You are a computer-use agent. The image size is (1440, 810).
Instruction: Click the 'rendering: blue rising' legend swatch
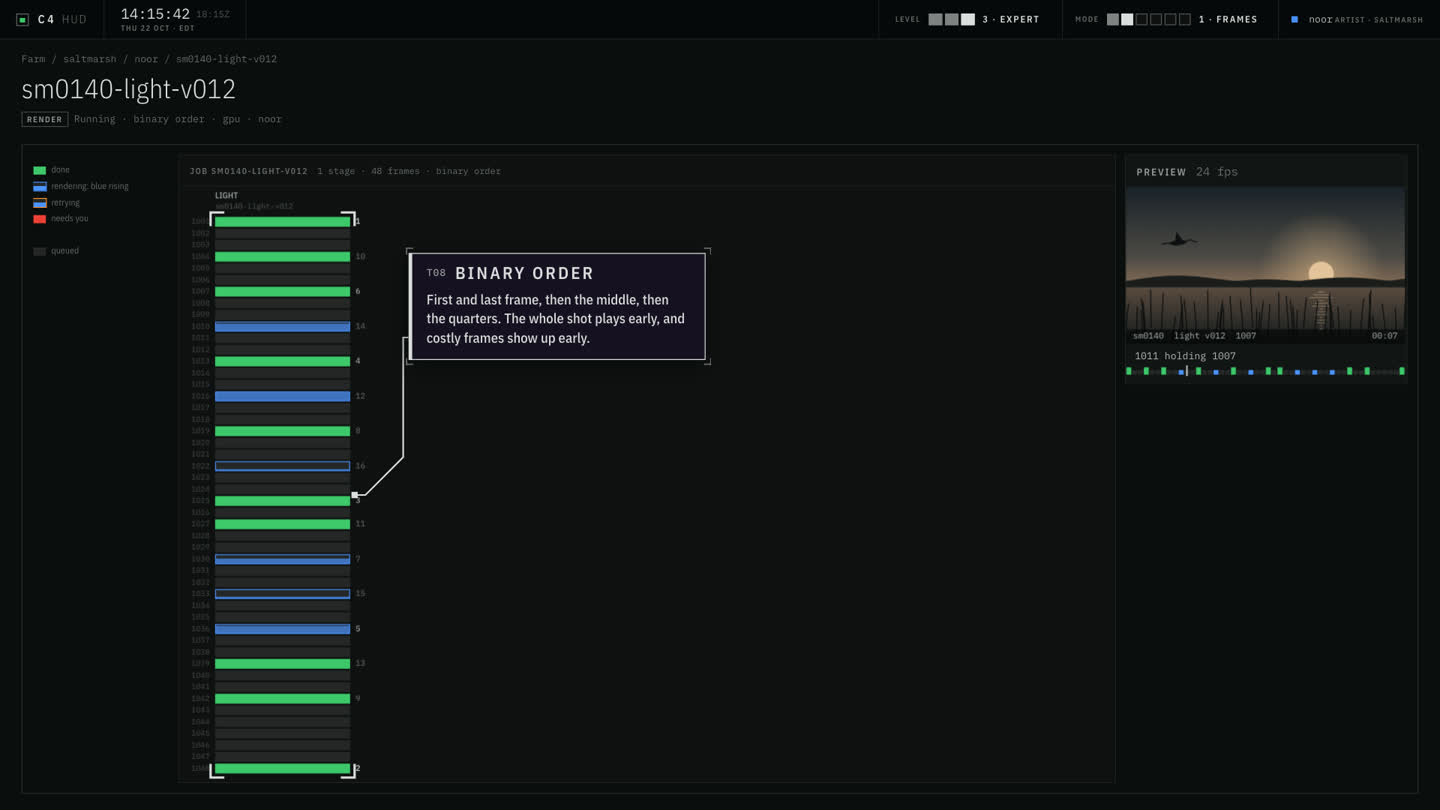(x=40, y=186)
